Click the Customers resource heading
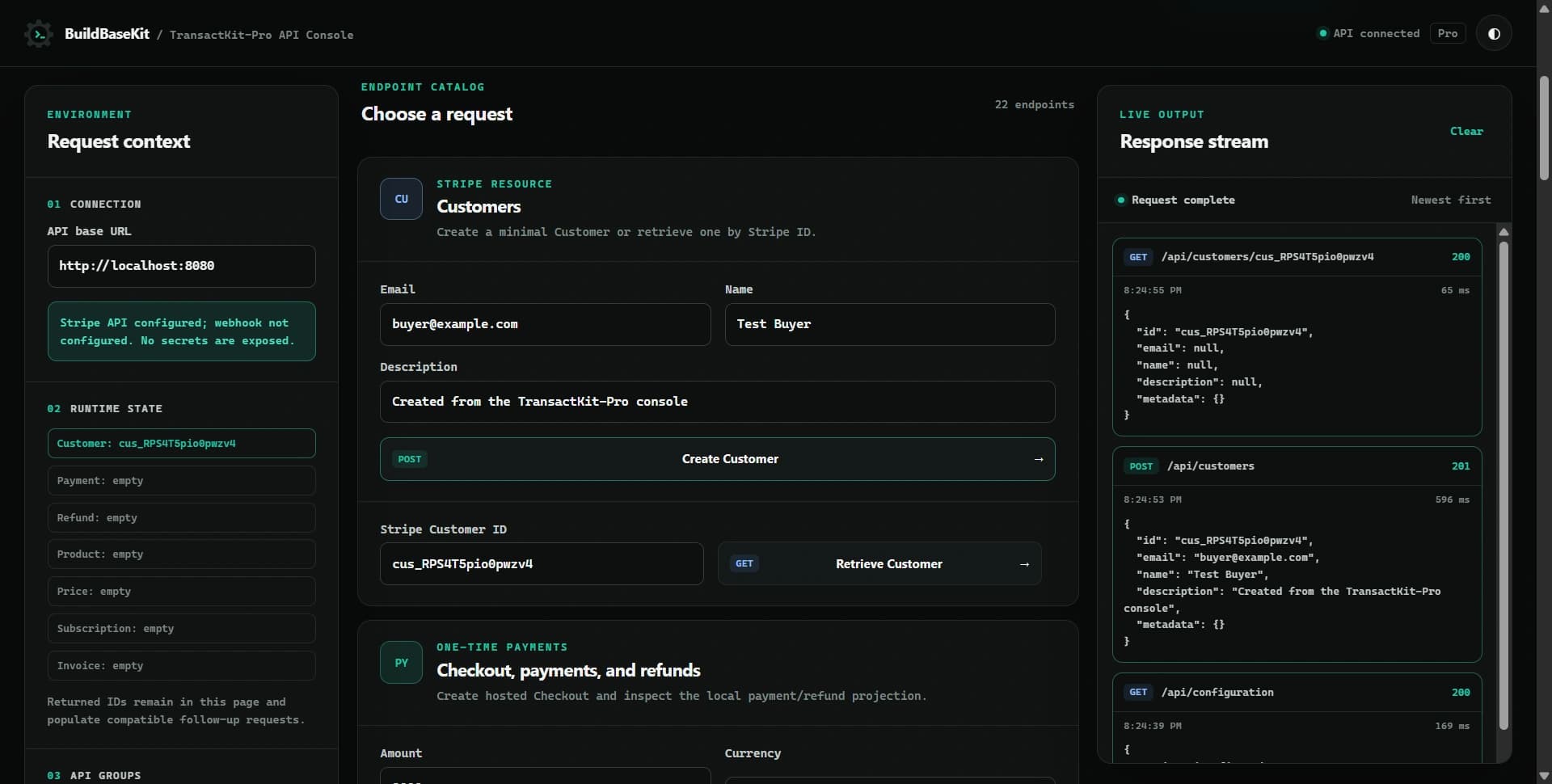The image size is (1552, 784). (479, 207)
